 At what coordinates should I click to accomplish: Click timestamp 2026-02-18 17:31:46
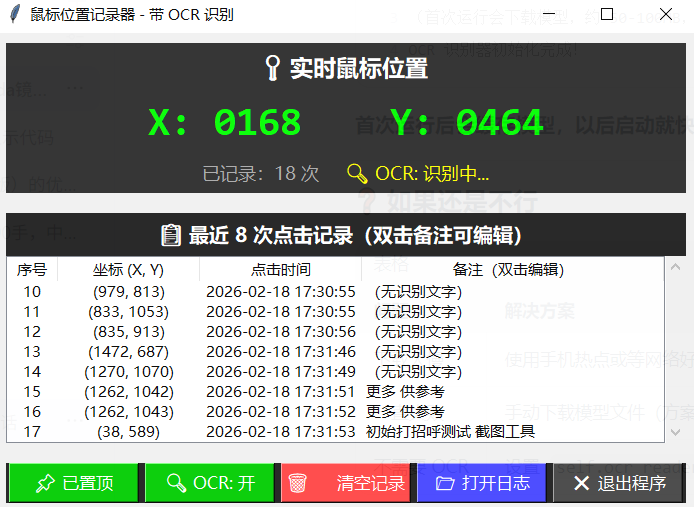[x=281, y=352]
